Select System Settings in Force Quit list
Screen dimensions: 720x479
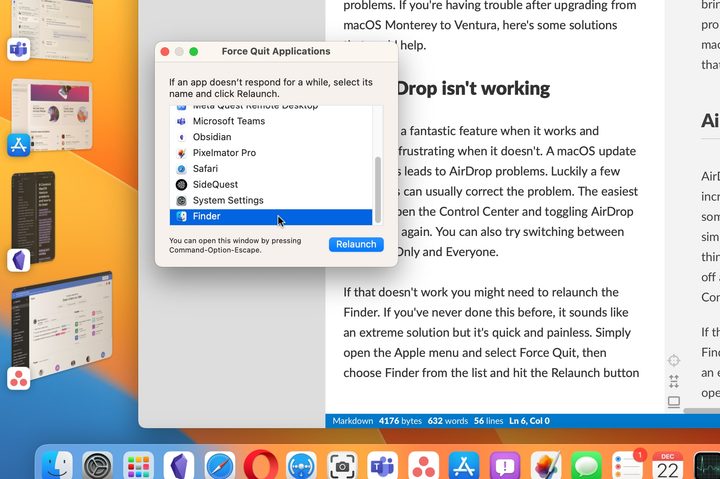pos(271,200)
